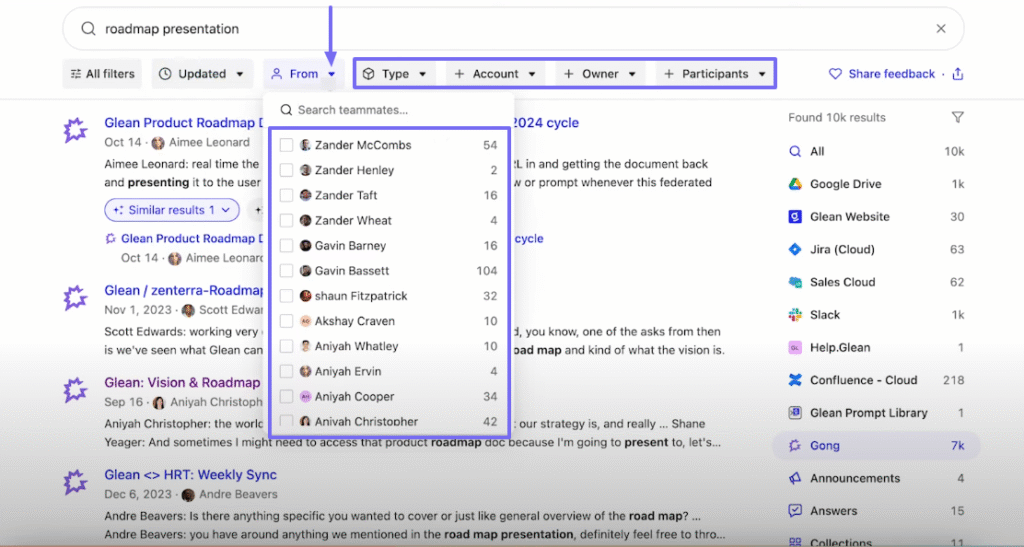Click Gong icon beside Glean / zenterra-Roadmap
This screenshot has width=1024, height=547.
click(75, 298)
